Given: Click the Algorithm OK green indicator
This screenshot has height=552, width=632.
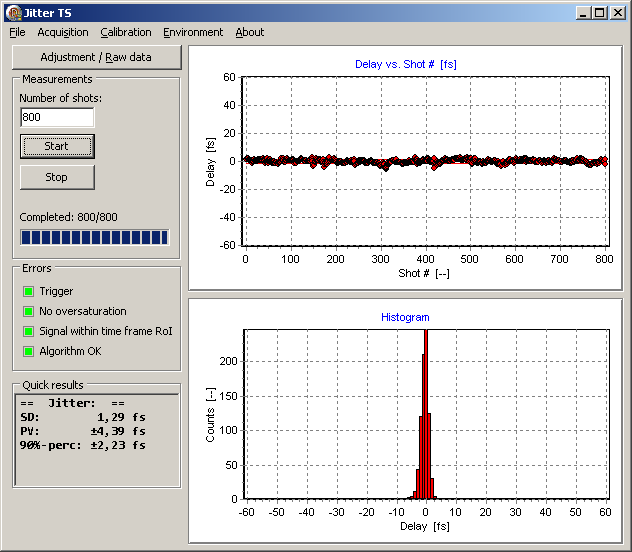Looking at the screenshot, I should [28, 352].
